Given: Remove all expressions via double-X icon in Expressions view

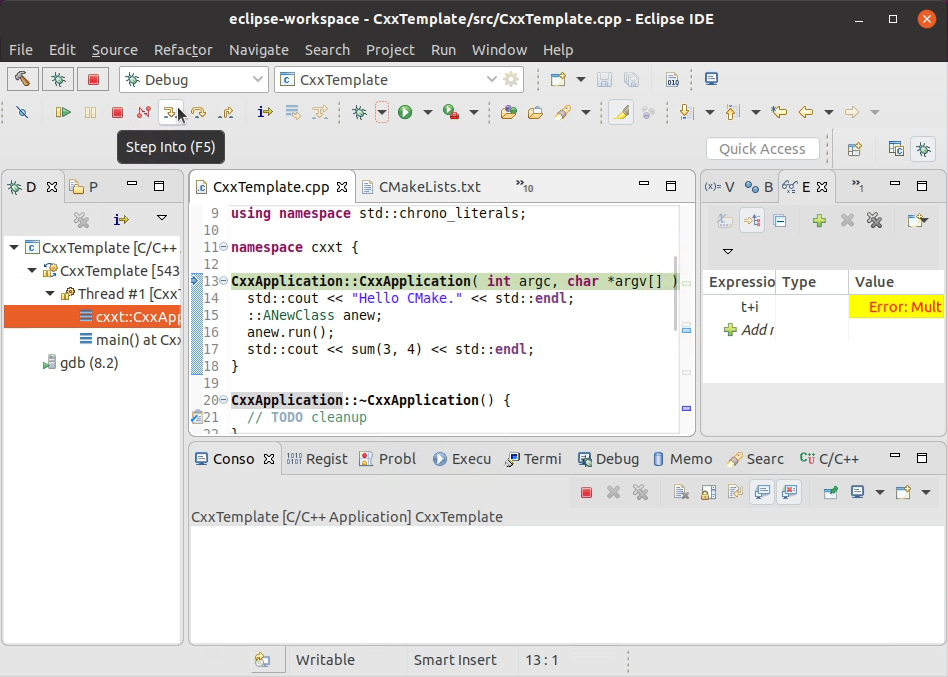Looking at the screenshot, I should click(x=876, y=219).
